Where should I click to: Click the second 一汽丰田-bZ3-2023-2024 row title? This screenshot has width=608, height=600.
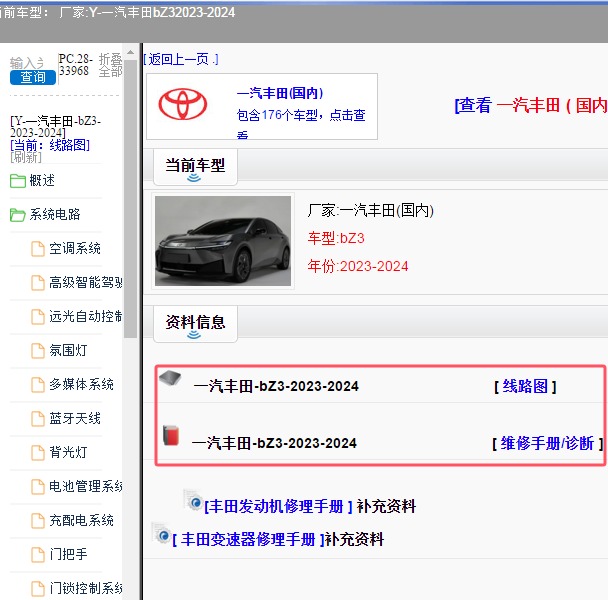274,443
